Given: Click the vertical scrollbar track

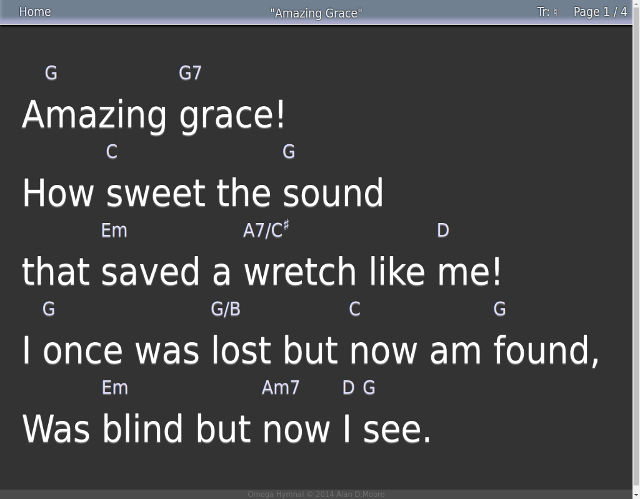Looking at the screenshot, I should (x=636, y=249).
